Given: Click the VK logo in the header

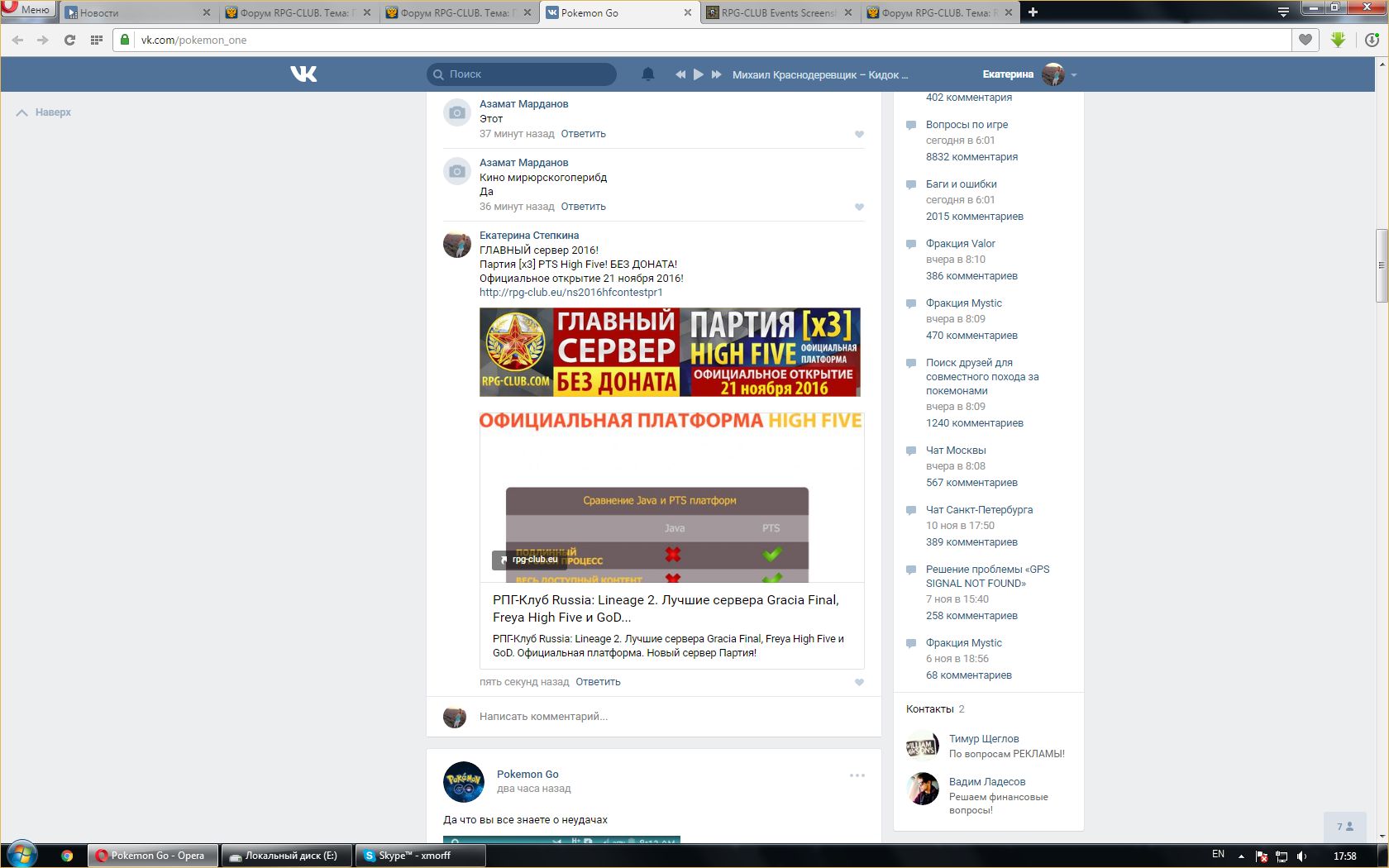Looking at the screenshot, I should click(x=303, y=74).
